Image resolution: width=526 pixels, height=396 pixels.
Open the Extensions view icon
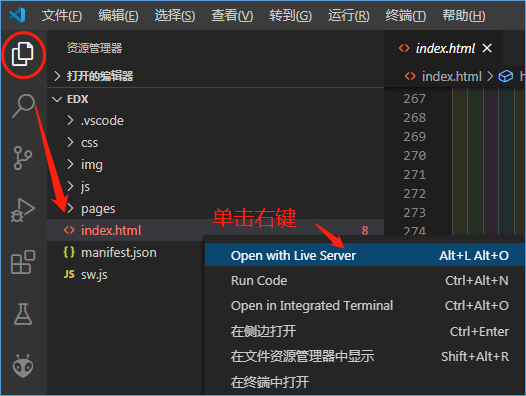point(23,262)
